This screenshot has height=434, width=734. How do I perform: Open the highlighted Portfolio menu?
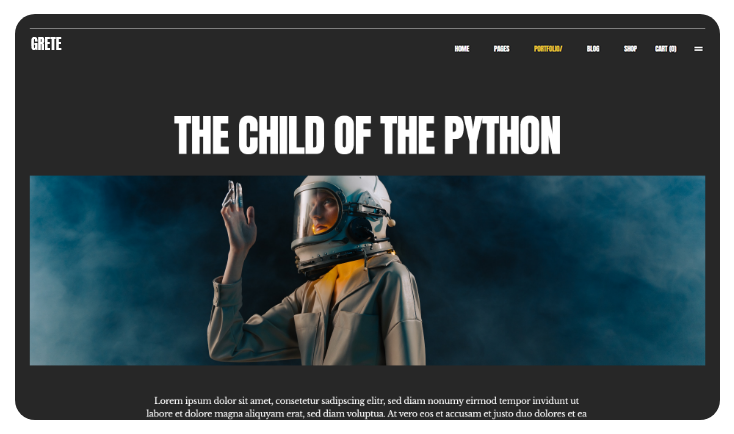[x=548, y=48]
